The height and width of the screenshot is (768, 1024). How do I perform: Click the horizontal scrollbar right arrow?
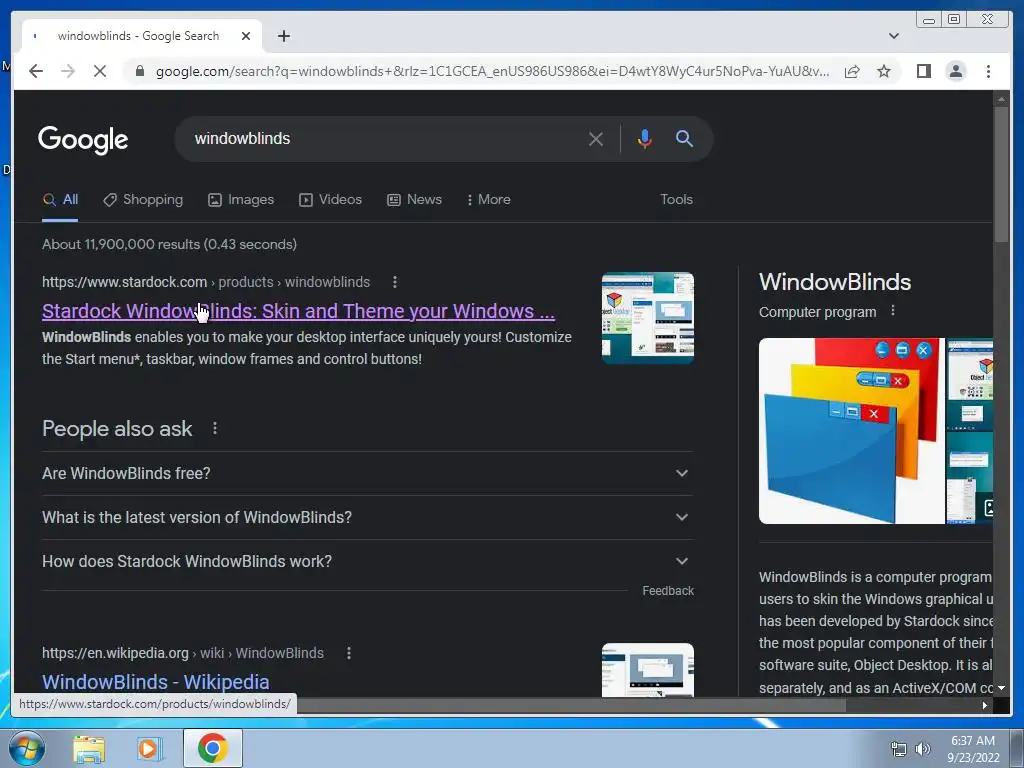(985, 705)
